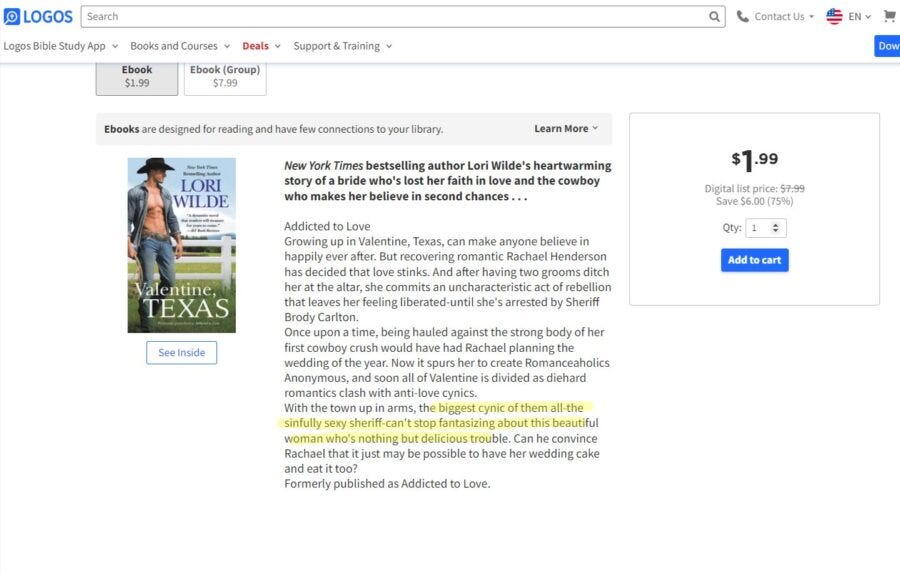Click the Logos logo icon
Viewport: 900px width, 574px height.
(12, 17)
